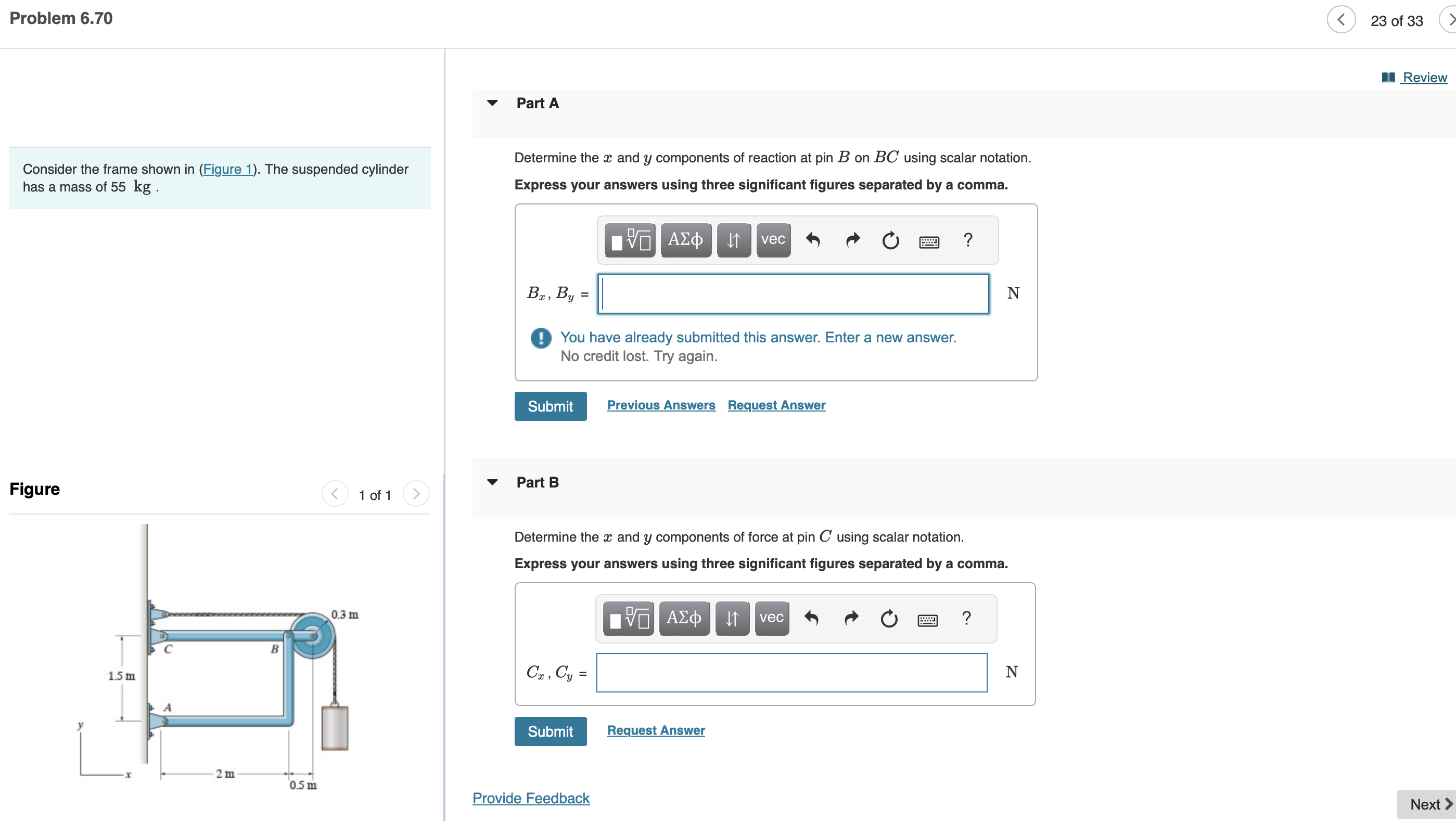
Task: Go to previous problem with the left chevron
Action: coord(1340,20)
